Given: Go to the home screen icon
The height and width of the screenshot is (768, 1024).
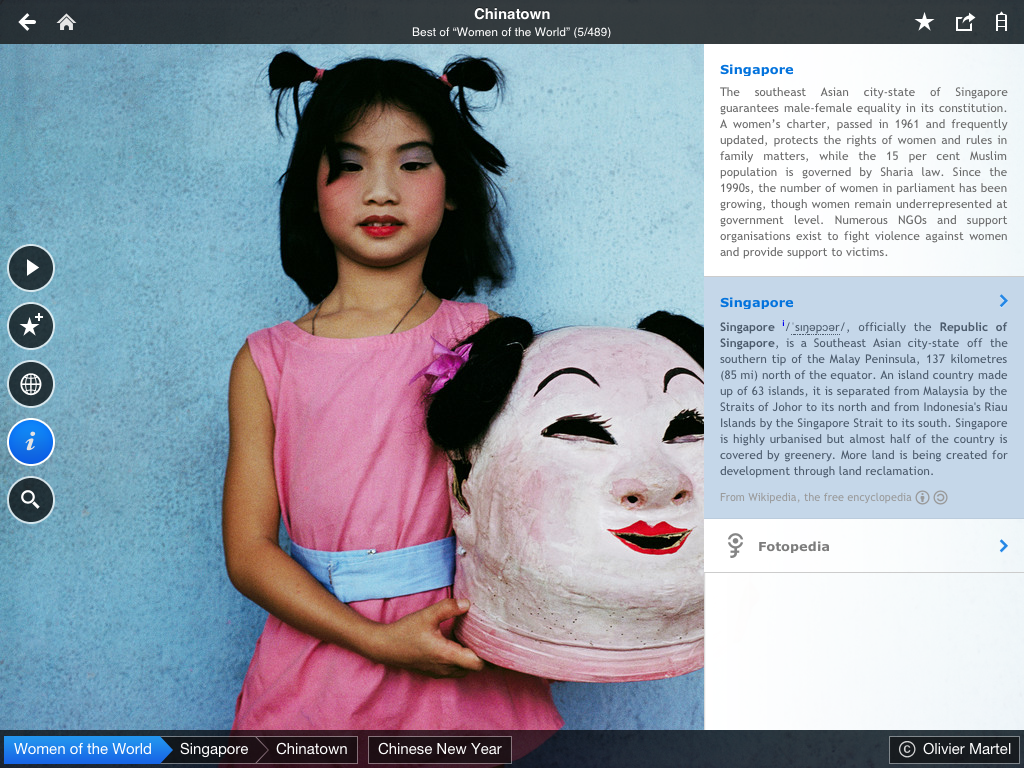Looking at the screenshot, I should point(67,22).
